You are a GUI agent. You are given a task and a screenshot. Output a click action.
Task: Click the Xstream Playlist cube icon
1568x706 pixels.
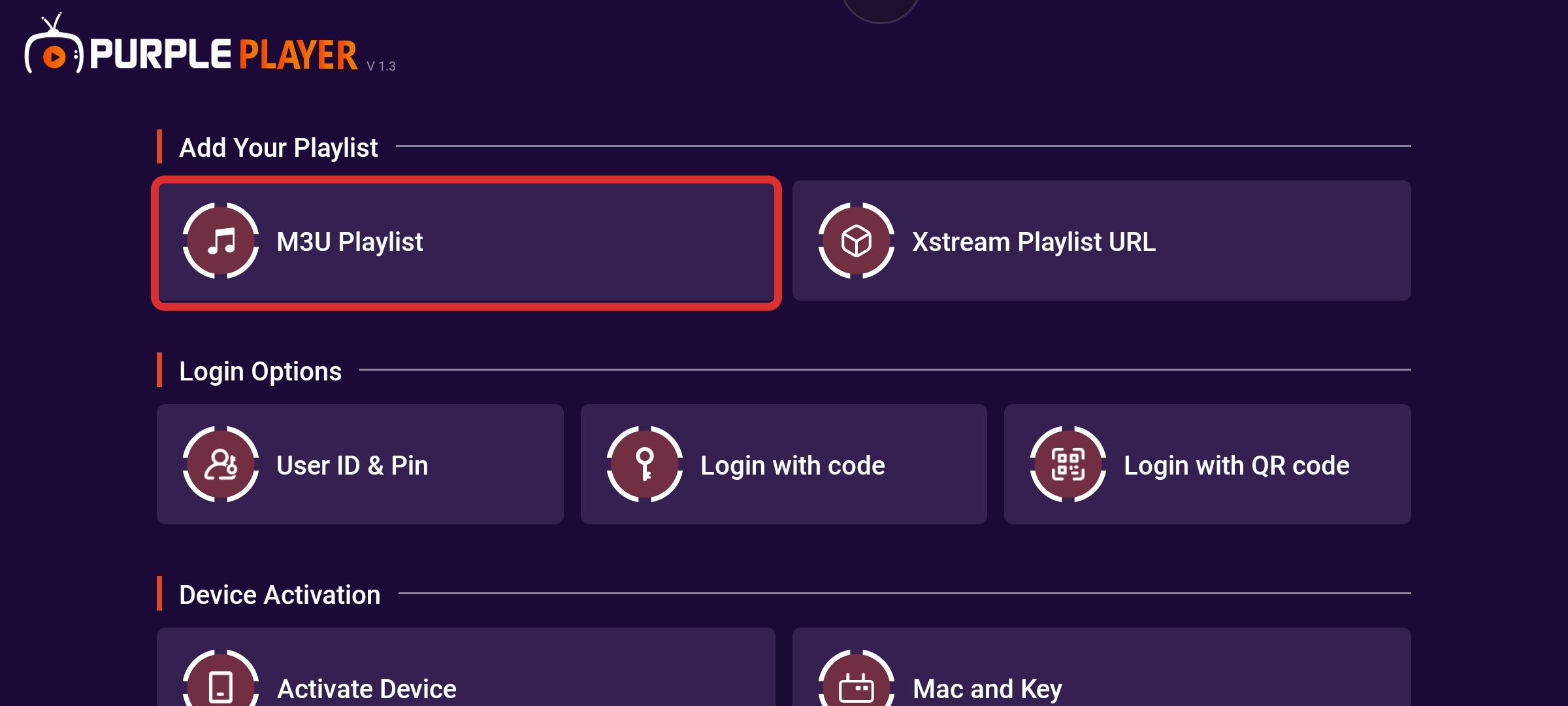tap(857, 241)
